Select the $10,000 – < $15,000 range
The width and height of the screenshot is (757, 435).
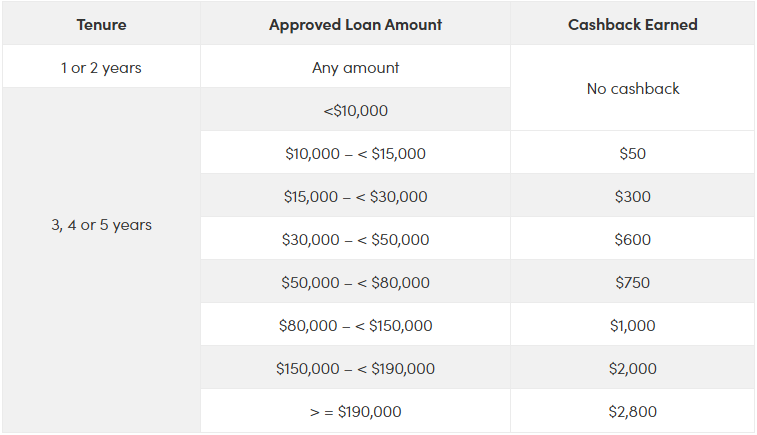[355, 154]
